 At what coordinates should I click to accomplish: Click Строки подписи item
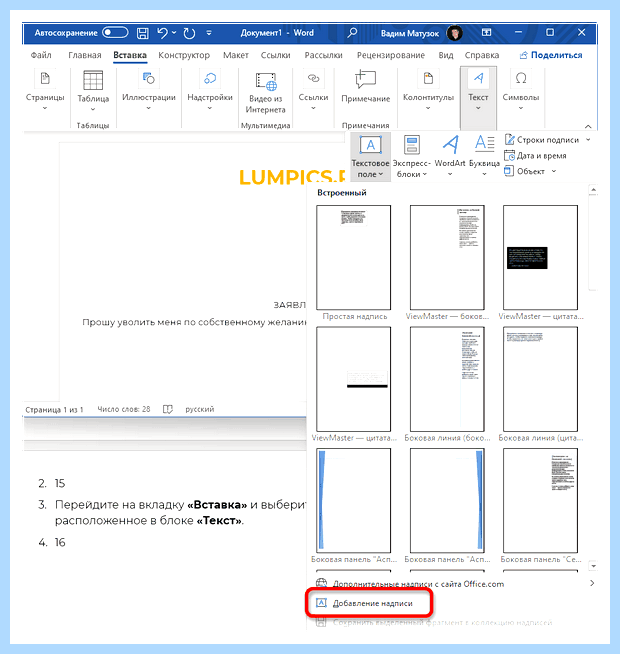tap(542, 140)
